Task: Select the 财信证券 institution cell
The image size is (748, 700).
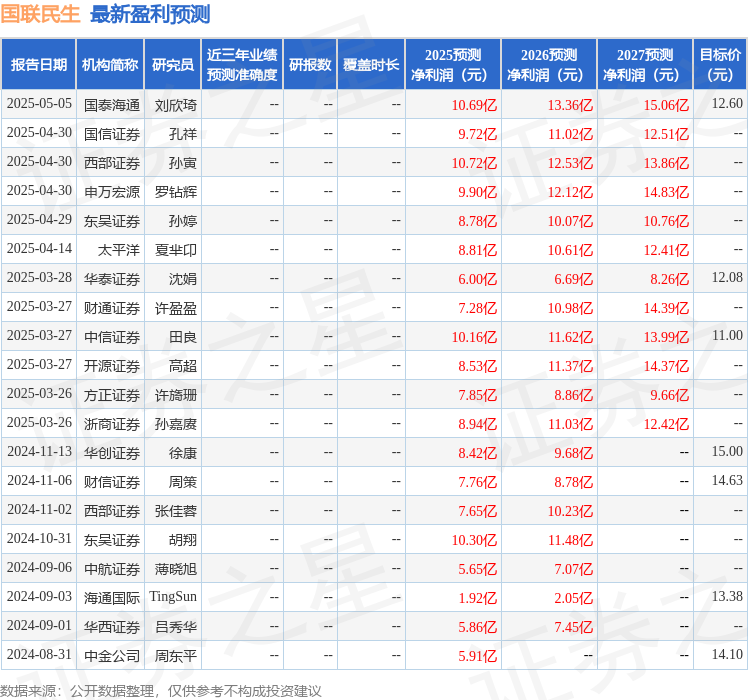Action: pos(112,482)
